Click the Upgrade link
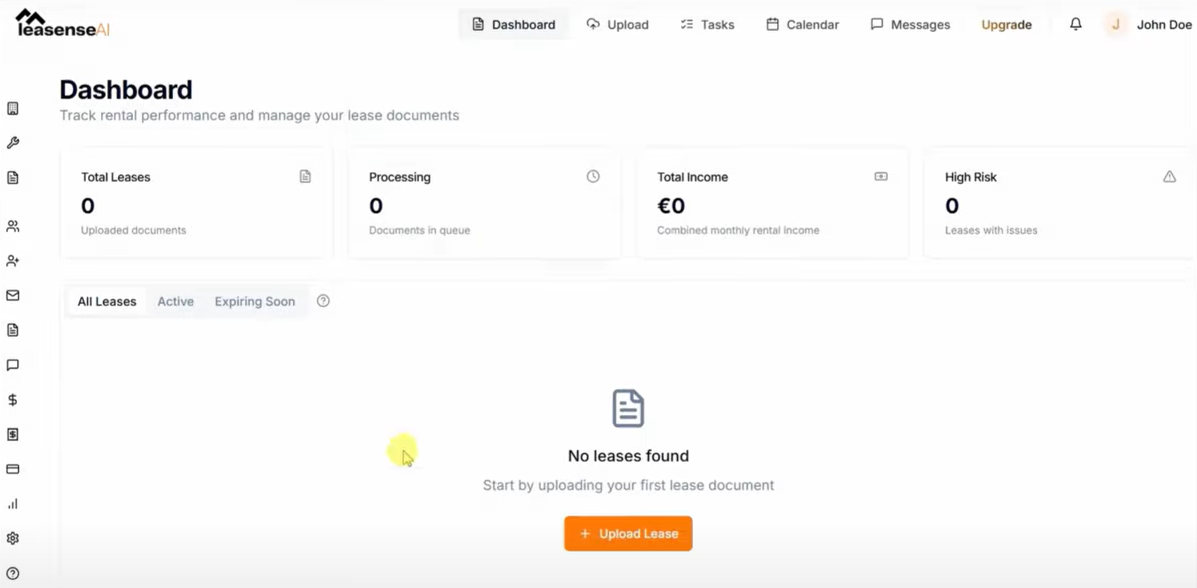This screenshot has height=588, width=1197. click(1006, 24)
